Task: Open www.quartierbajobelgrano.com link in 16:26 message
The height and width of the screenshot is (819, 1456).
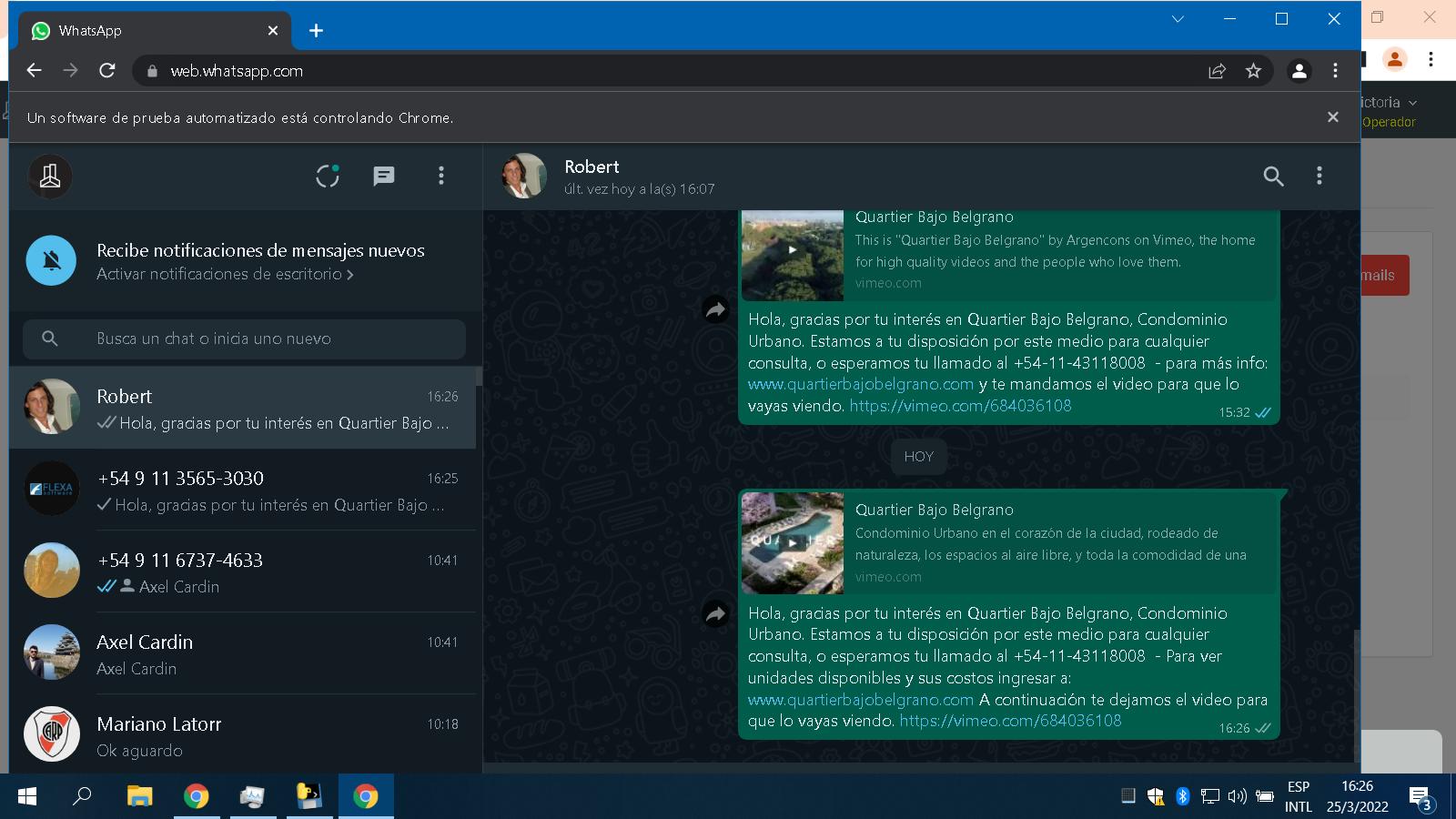Action: click(861, 700)
